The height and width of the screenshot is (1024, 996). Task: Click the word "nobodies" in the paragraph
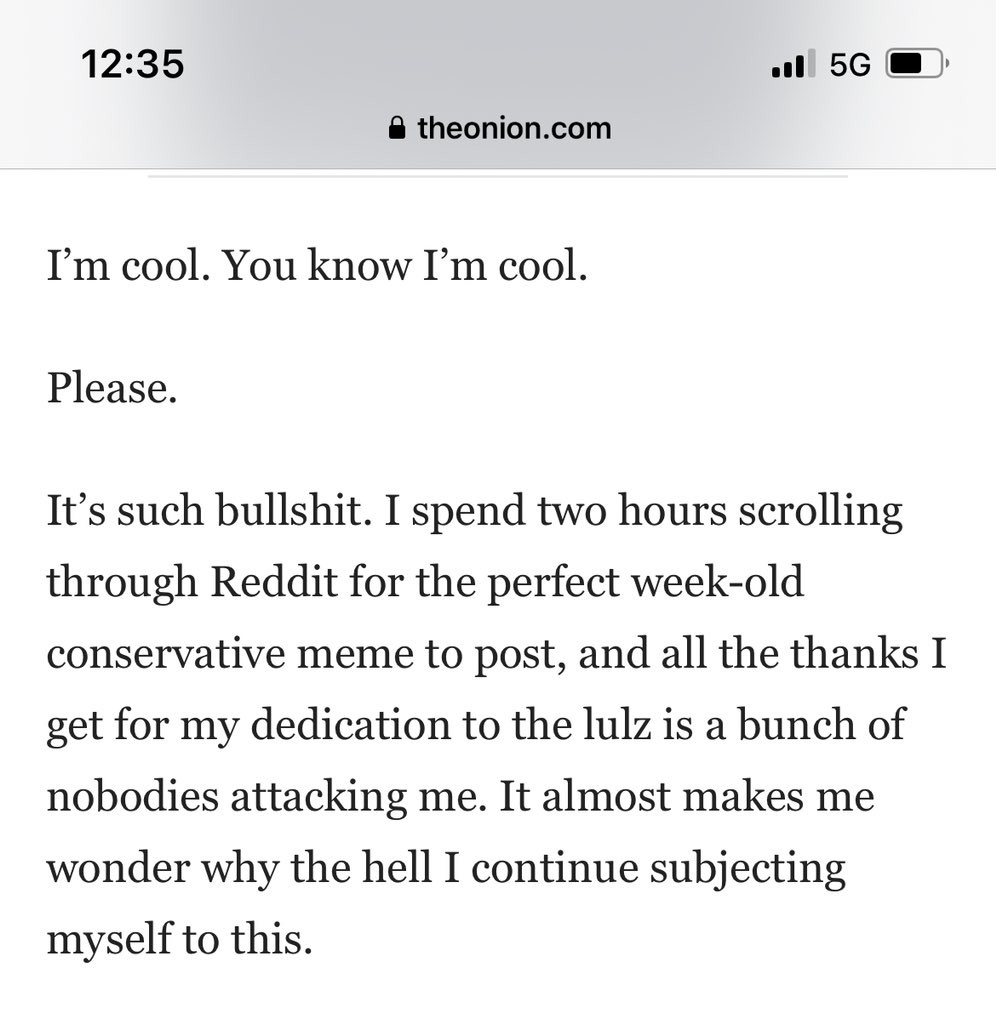click(133, 796)
